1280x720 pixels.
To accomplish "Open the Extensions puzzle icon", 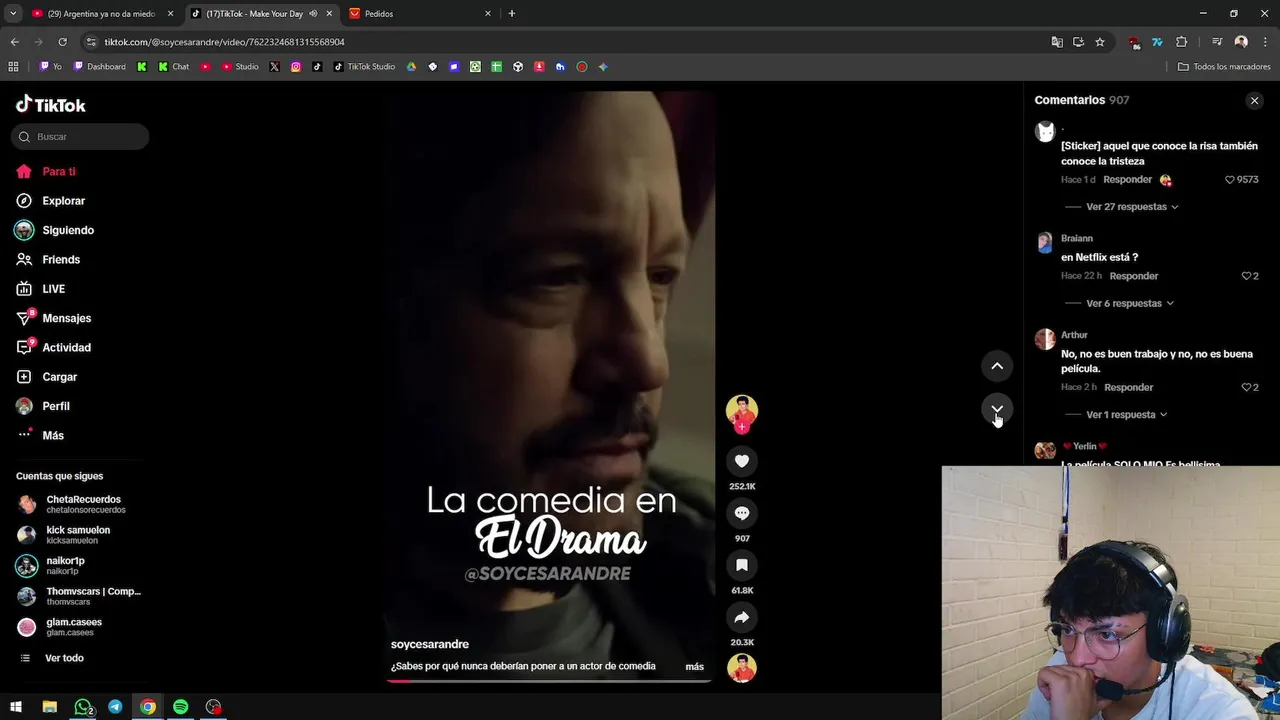I will [1181, 42].
